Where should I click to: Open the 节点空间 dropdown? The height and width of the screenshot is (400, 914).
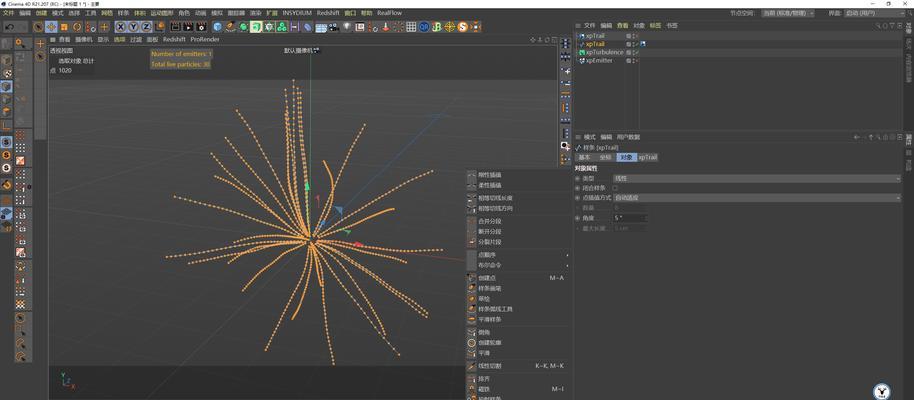[x=788, y=13]
